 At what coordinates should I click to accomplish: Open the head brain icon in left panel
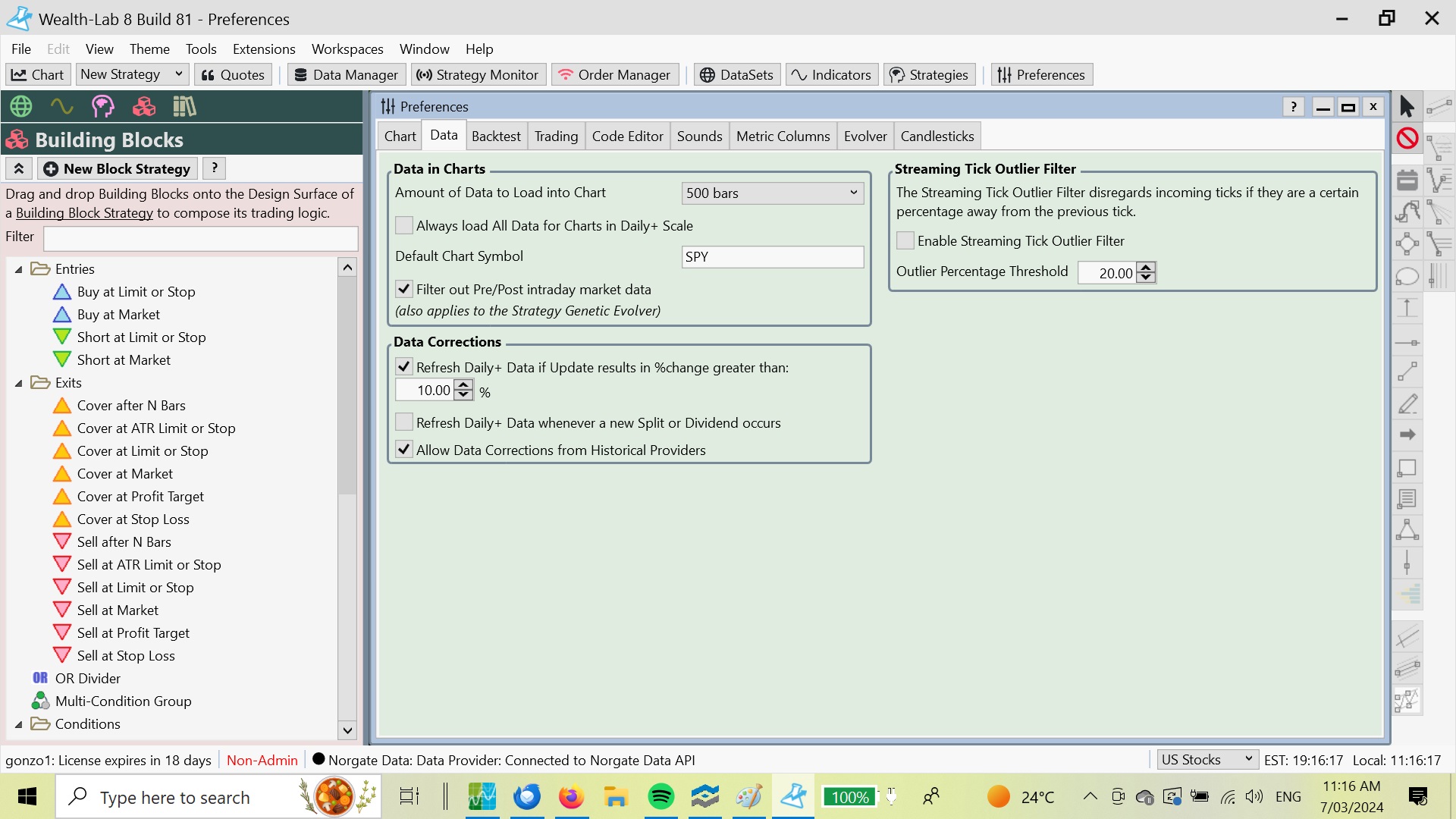(103, 106)
